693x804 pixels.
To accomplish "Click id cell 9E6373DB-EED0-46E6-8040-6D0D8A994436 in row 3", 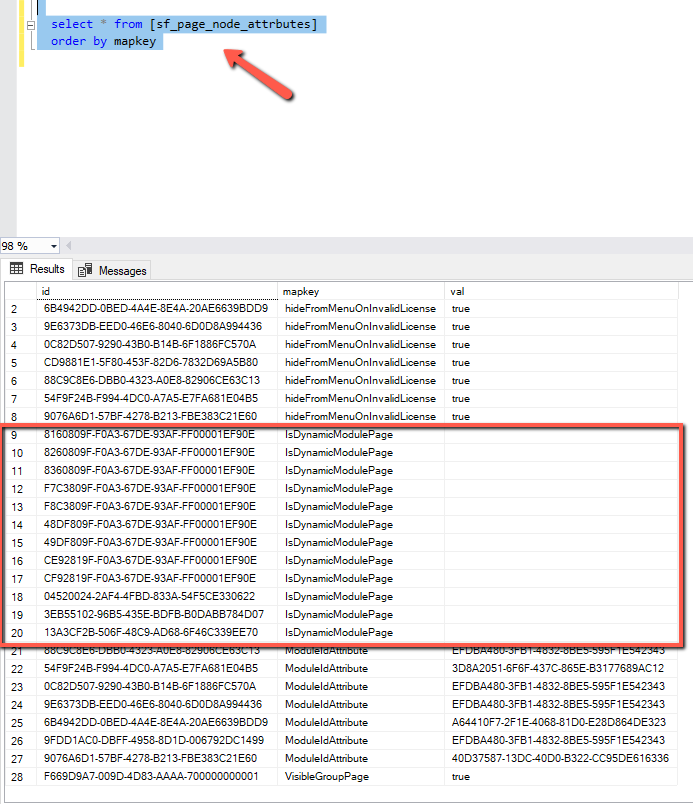I will [x=157, y=327].
